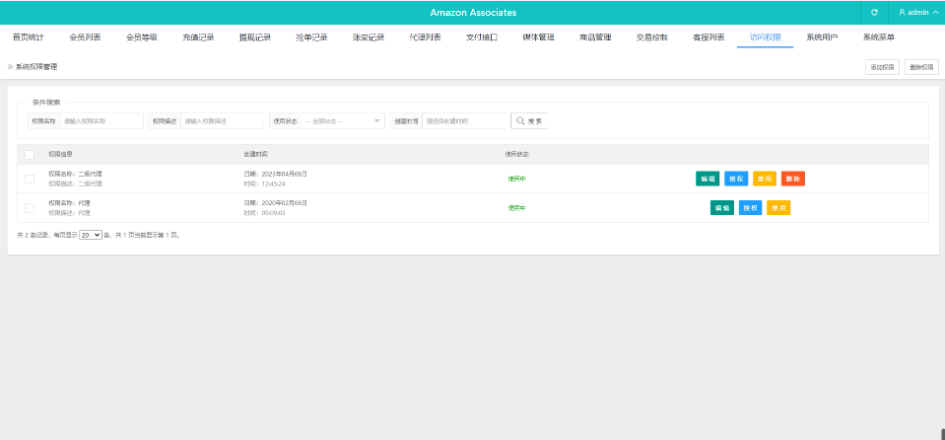Click the Amazon Associates title
This screenshot has width=945, height=440.
pyautogui.click(x=473, y=13)
